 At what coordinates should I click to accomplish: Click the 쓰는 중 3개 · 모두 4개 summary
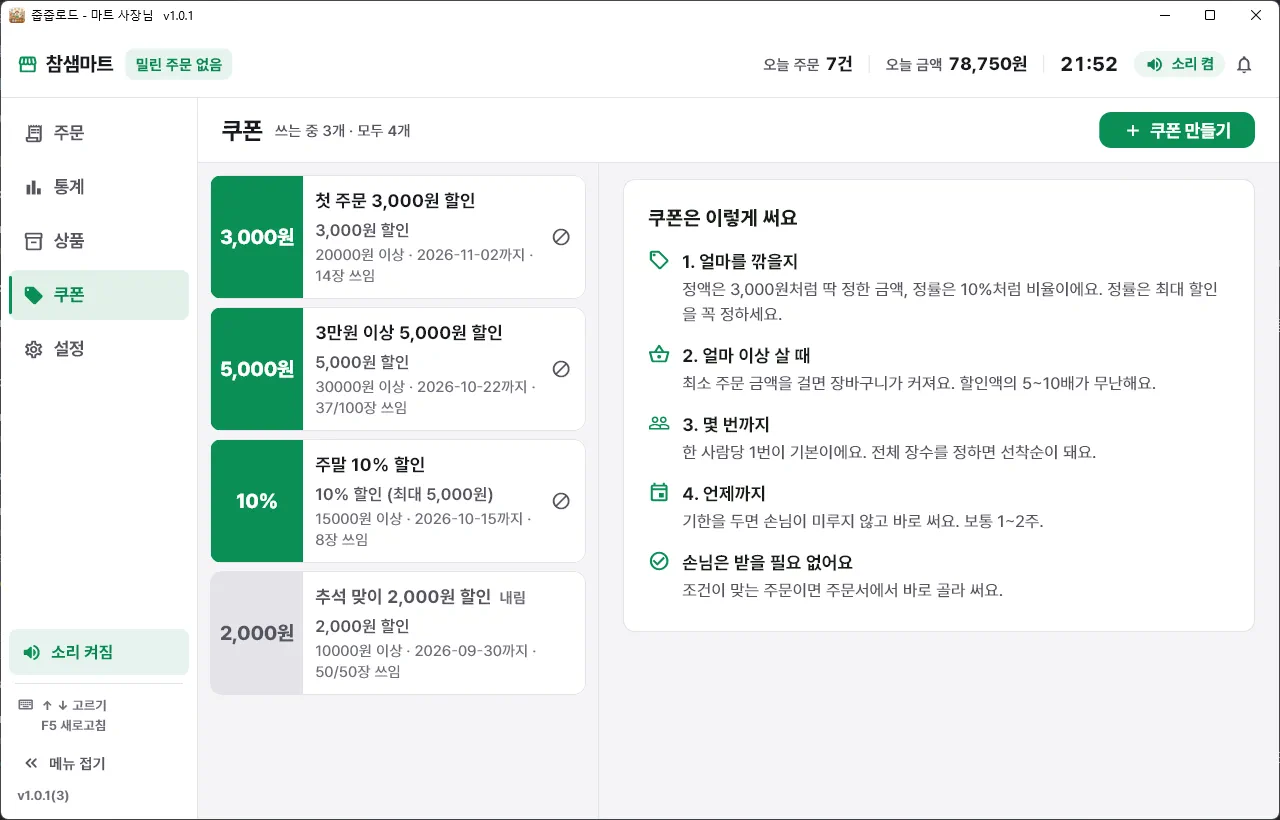[x=342, y=131]
